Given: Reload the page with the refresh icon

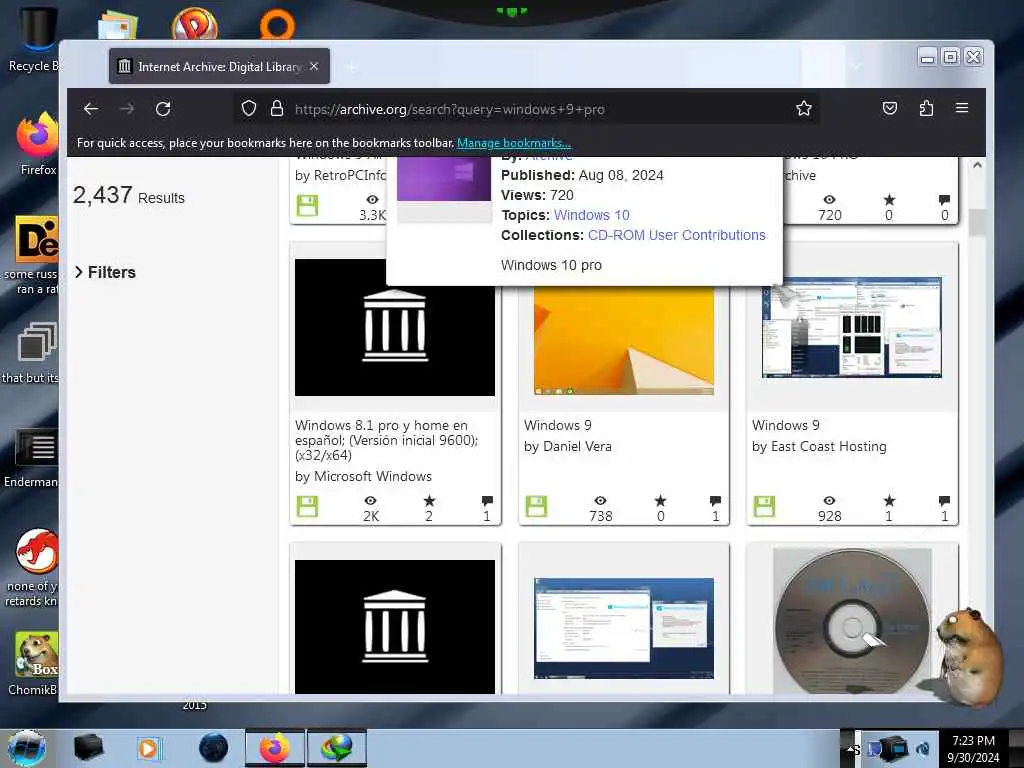Looking at the screenshot, I should 163,108.
